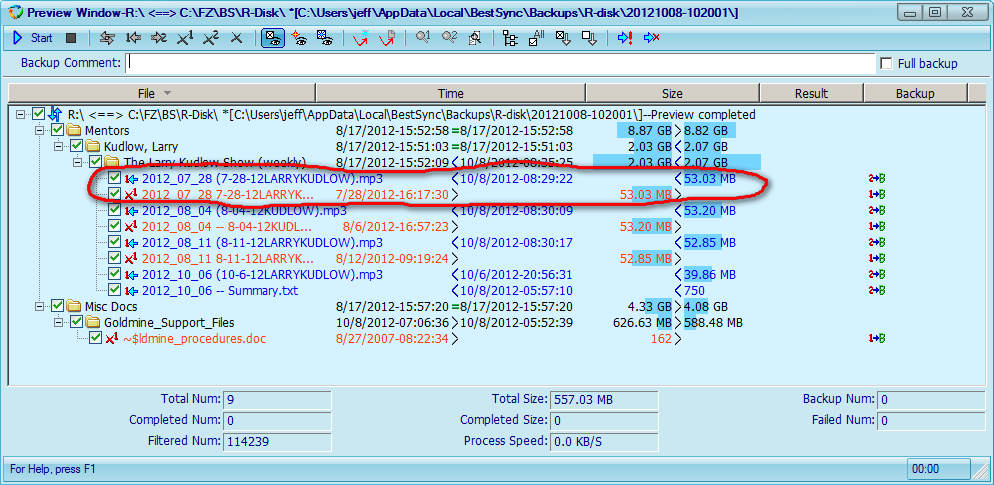994x485 pixels.
Task: Click the Process Speed value 0.0 KB/S
Action: (604, 441)
